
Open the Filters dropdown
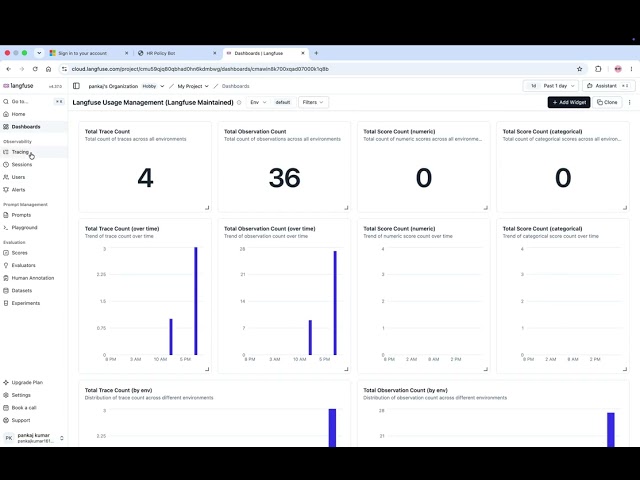pos(313,102)
